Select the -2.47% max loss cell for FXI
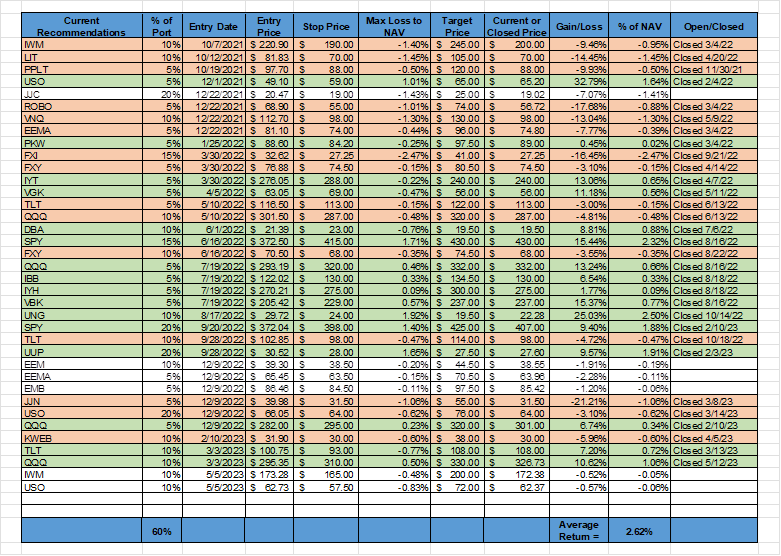This screenshot has width=781, height=556. [x=394, y=155]
